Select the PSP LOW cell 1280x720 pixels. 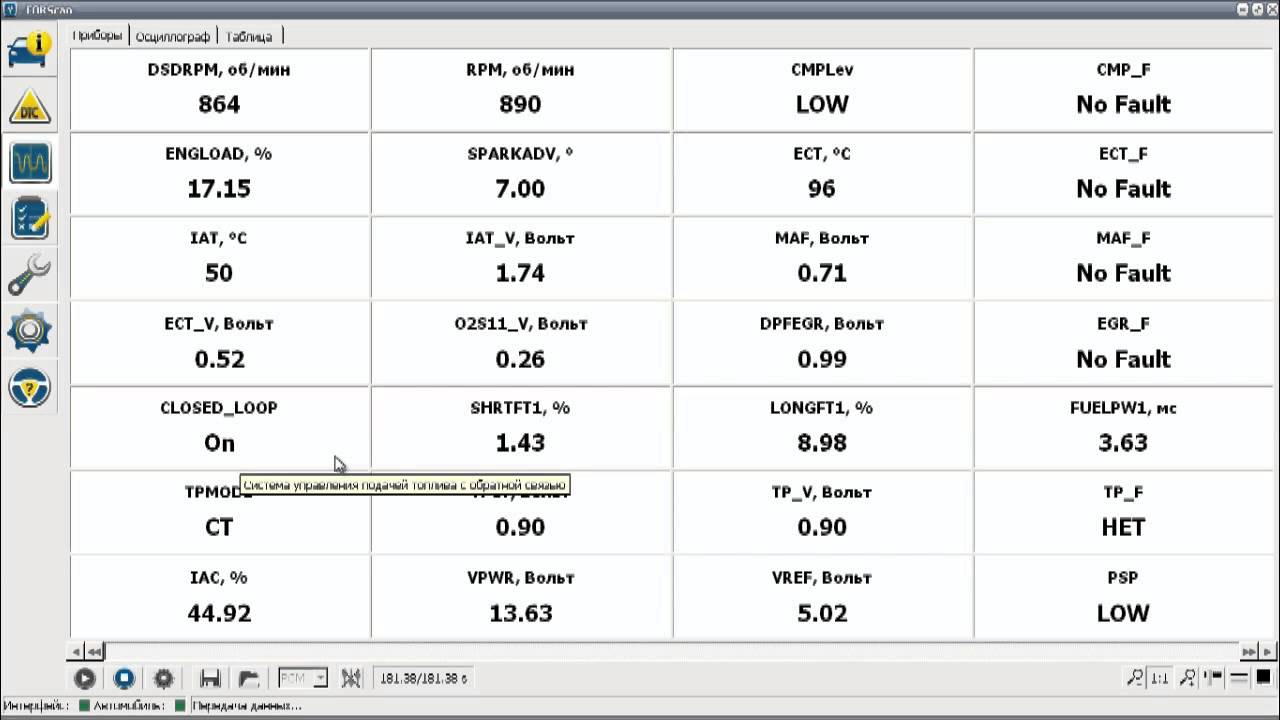tap(1123, 597)
